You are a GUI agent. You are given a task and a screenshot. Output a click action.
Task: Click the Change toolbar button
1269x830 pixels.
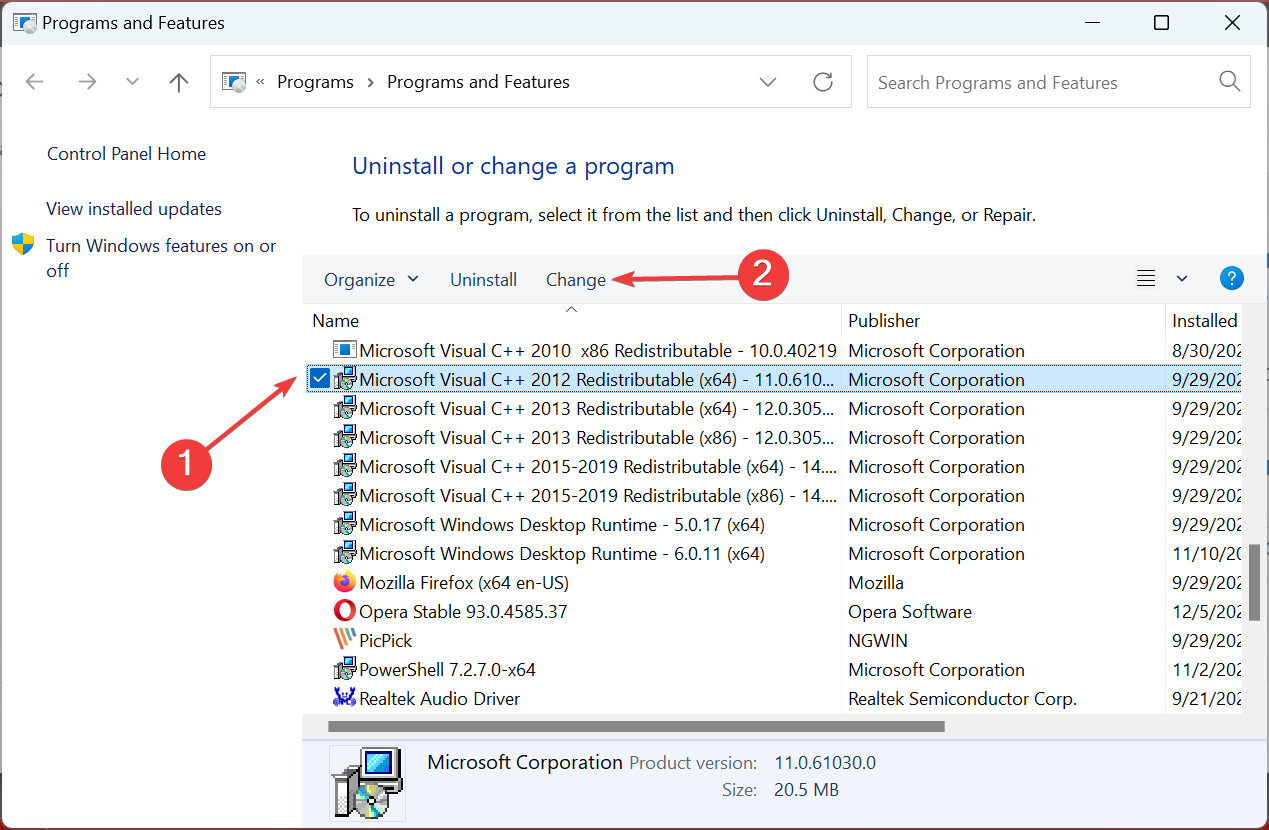pos(576,280)
